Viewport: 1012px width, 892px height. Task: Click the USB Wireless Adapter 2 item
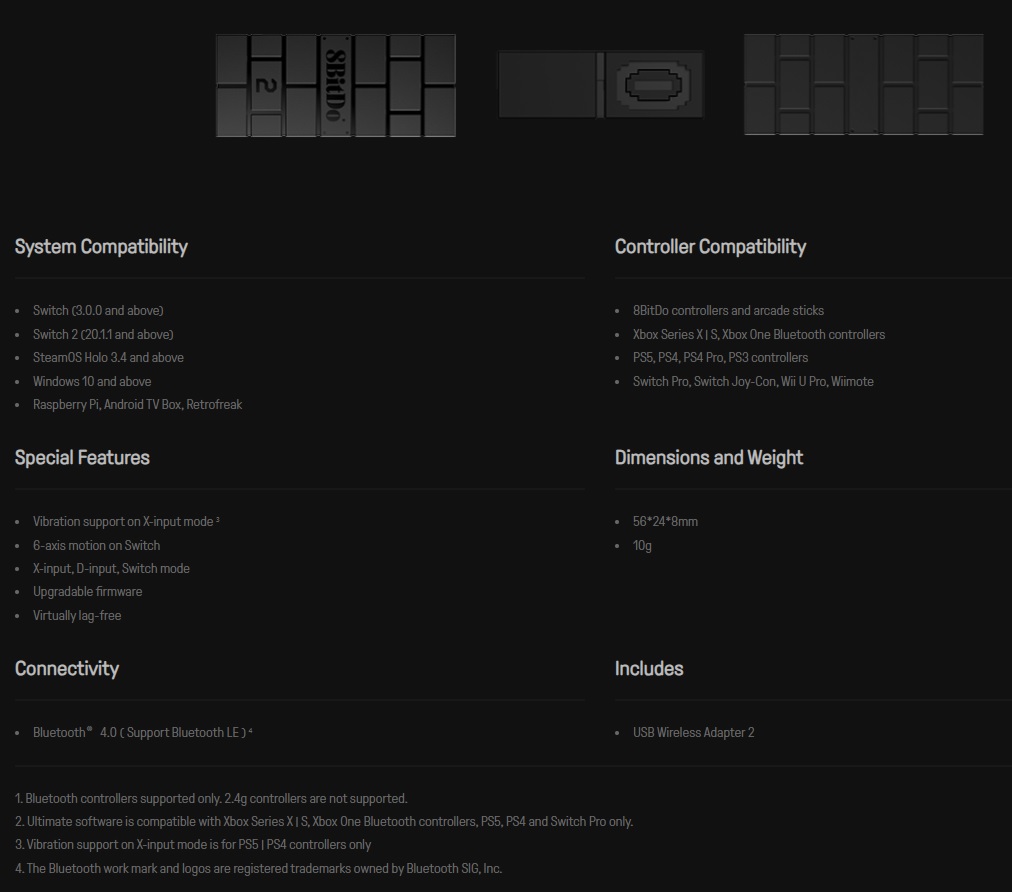tap(693, 733)
